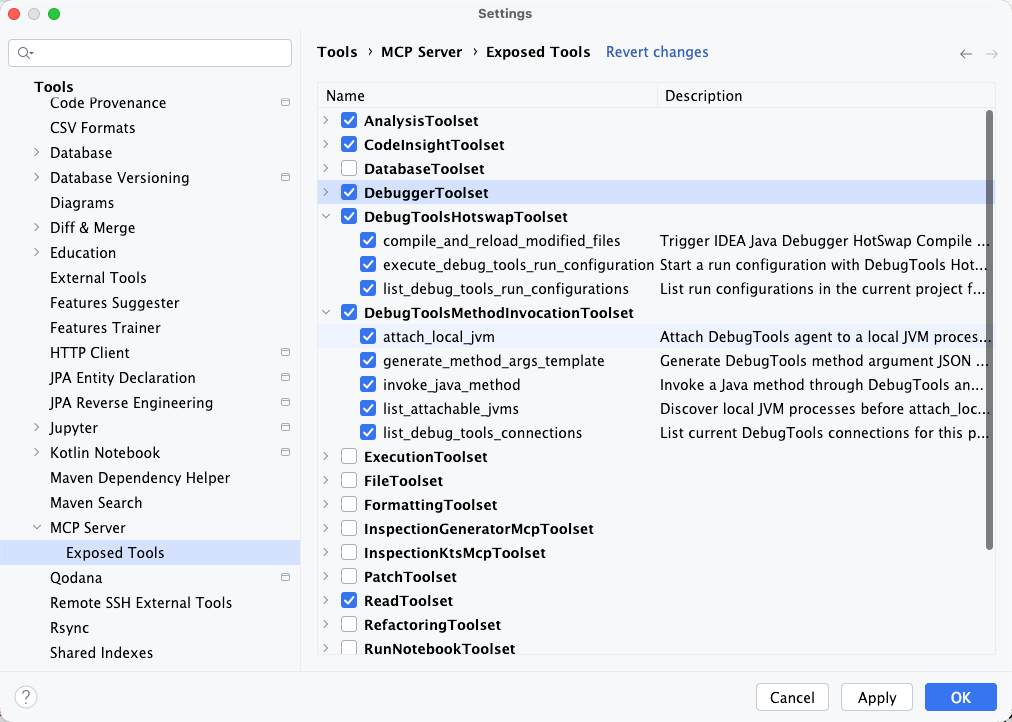This screenshot has width=1012, height=722.
Task: Click project-level icon next to HTTP Client
Action: (285, 352)
